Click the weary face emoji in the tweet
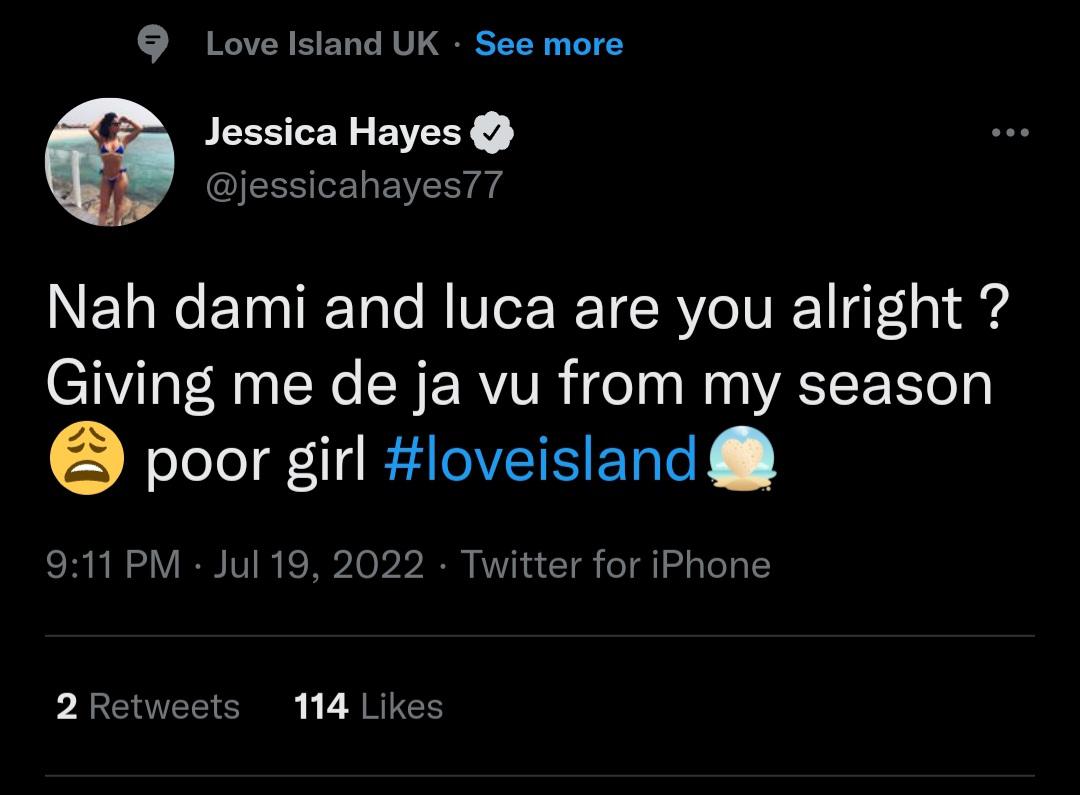The height and width of the screenshot is (795, 1080). tap(86, 462)
